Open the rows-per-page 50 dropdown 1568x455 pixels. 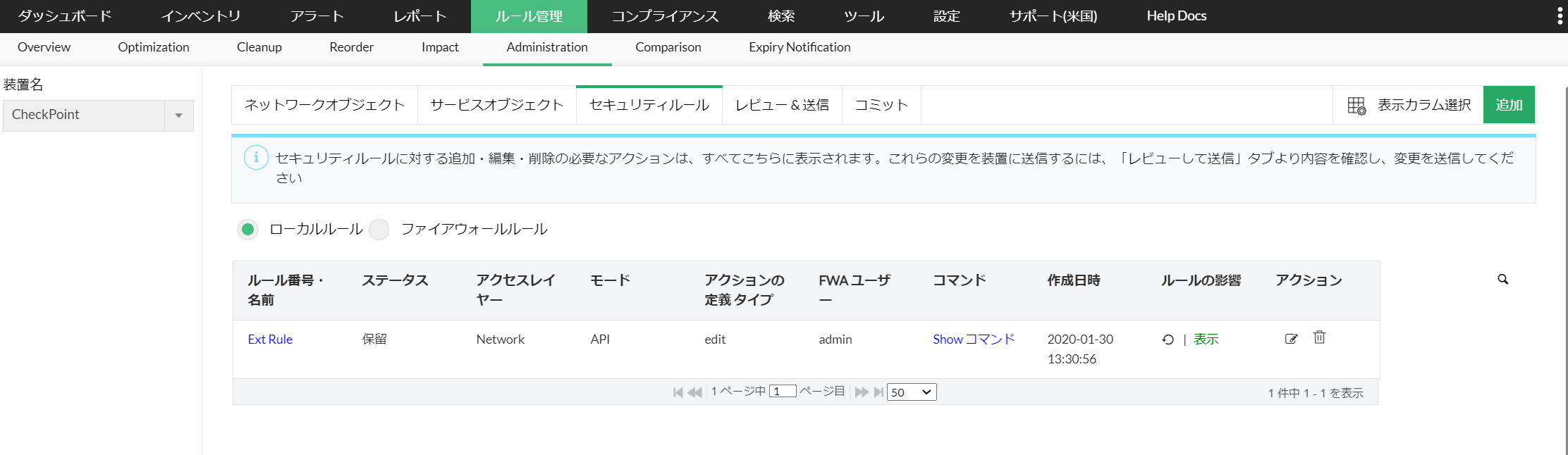click(x=912, y=392)
